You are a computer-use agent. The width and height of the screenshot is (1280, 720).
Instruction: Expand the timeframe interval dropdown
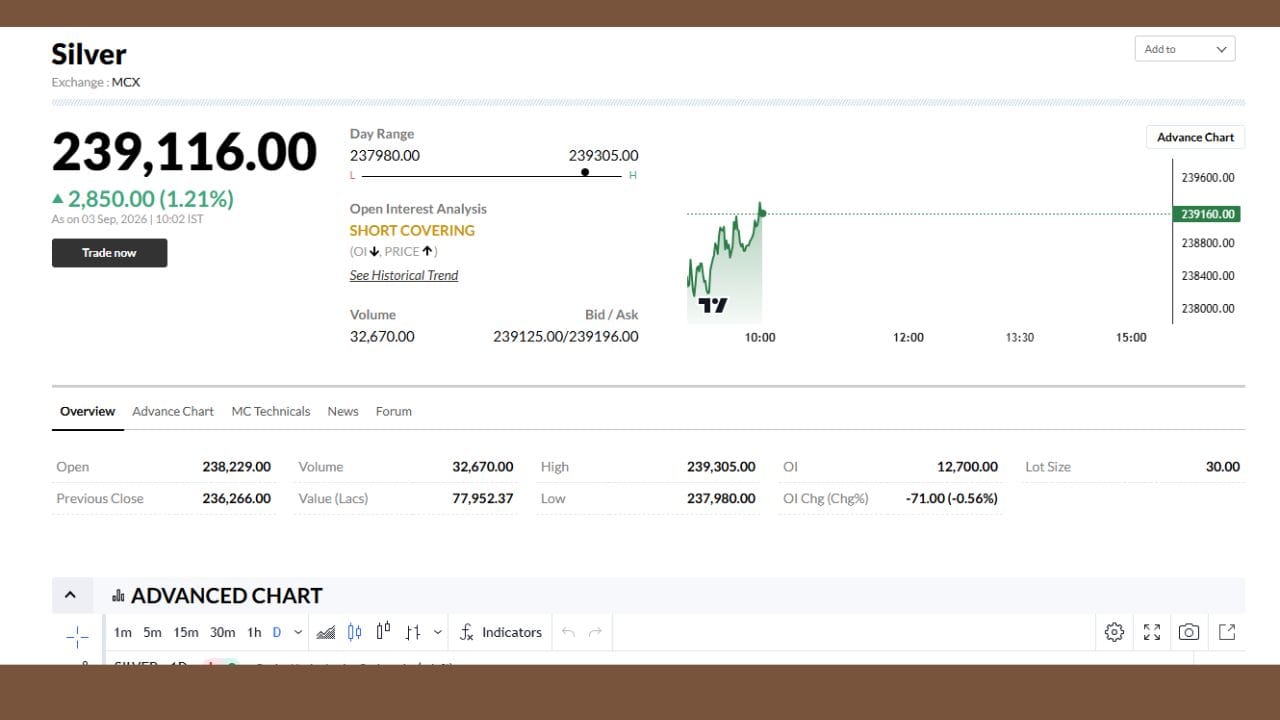[298, 632]
